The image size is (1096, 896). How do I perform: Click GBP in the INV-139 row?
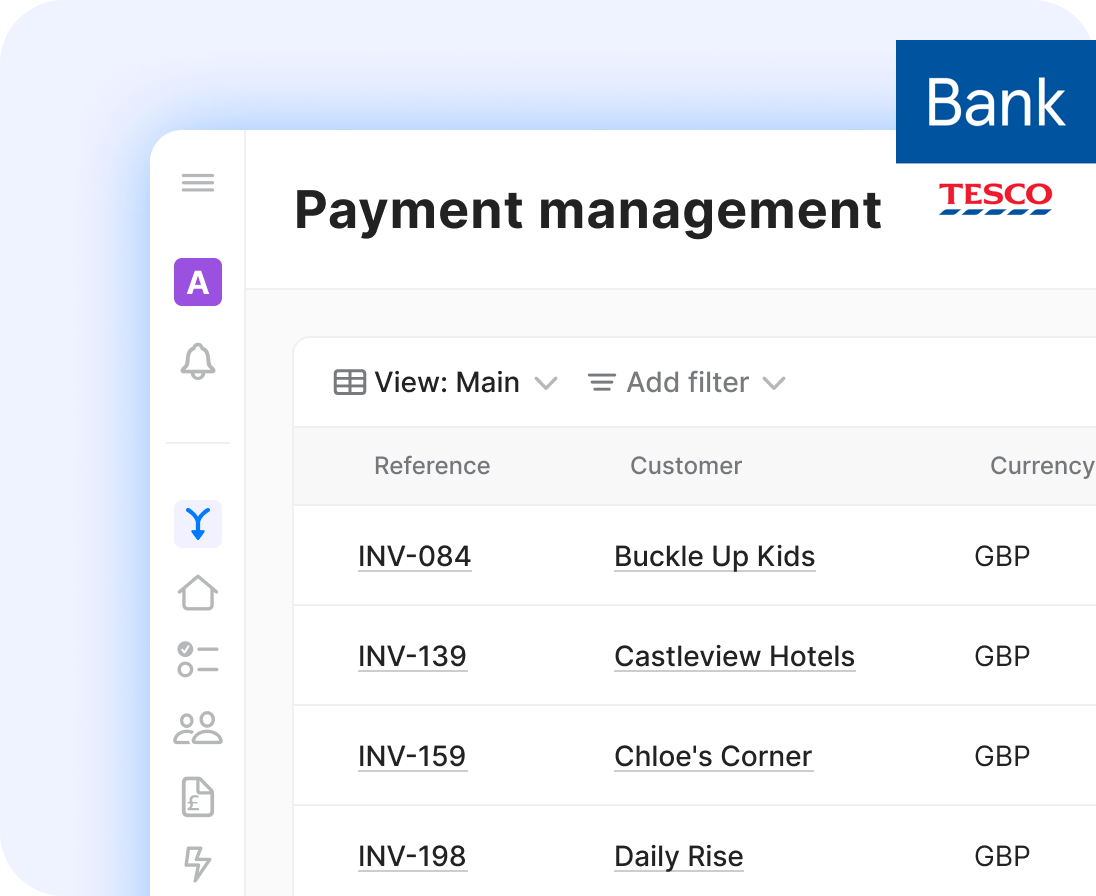(x=1002, y=656)
